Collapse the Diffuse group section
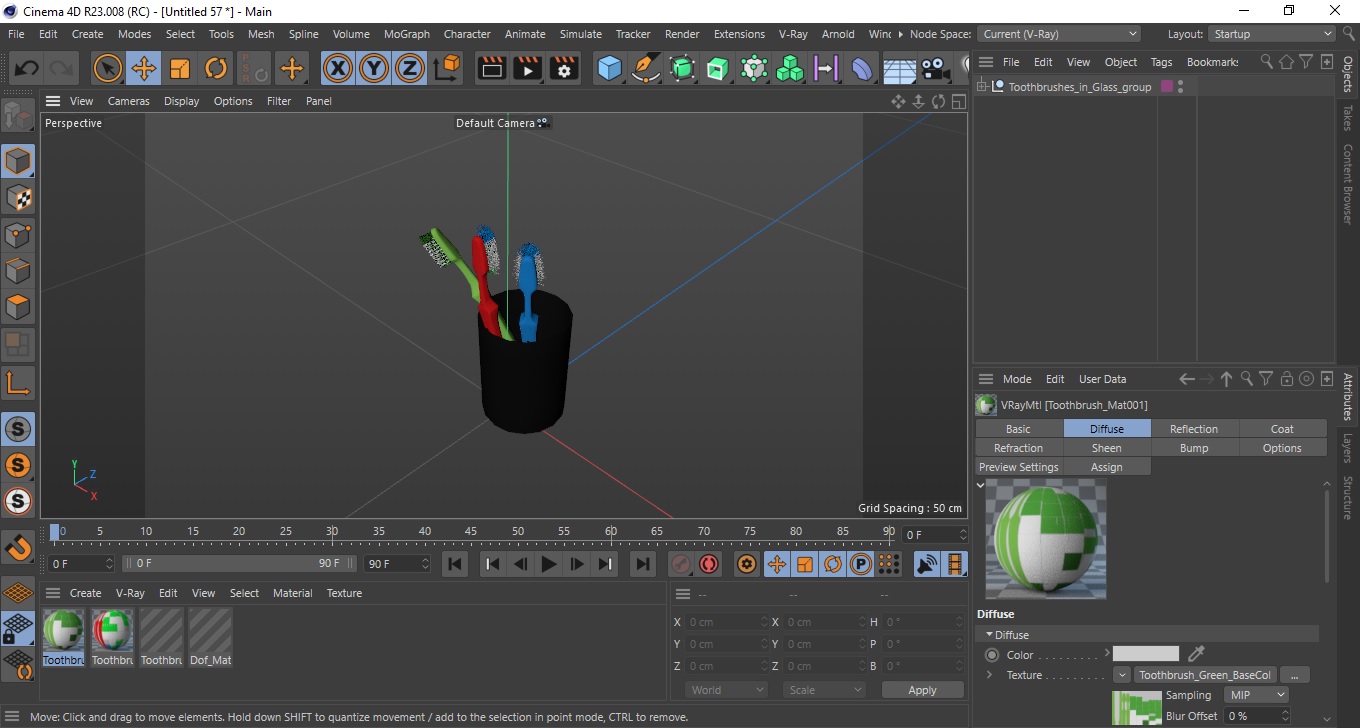Screen dimensions: 1360x728 click(990, 635)
